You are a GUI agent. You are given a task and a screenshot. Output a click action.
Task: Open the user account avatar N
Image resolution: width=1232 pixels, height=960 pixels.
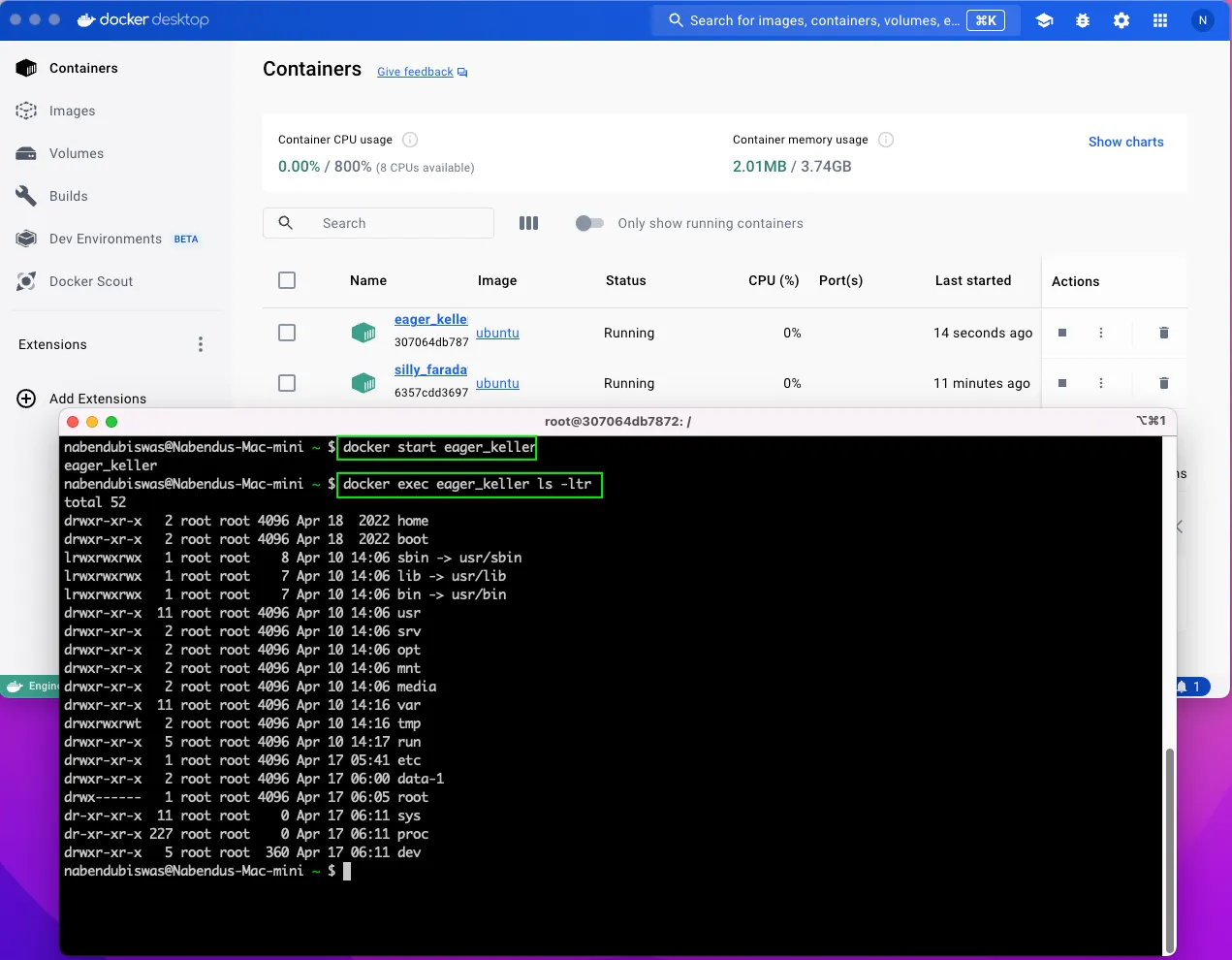point(1203,20)
